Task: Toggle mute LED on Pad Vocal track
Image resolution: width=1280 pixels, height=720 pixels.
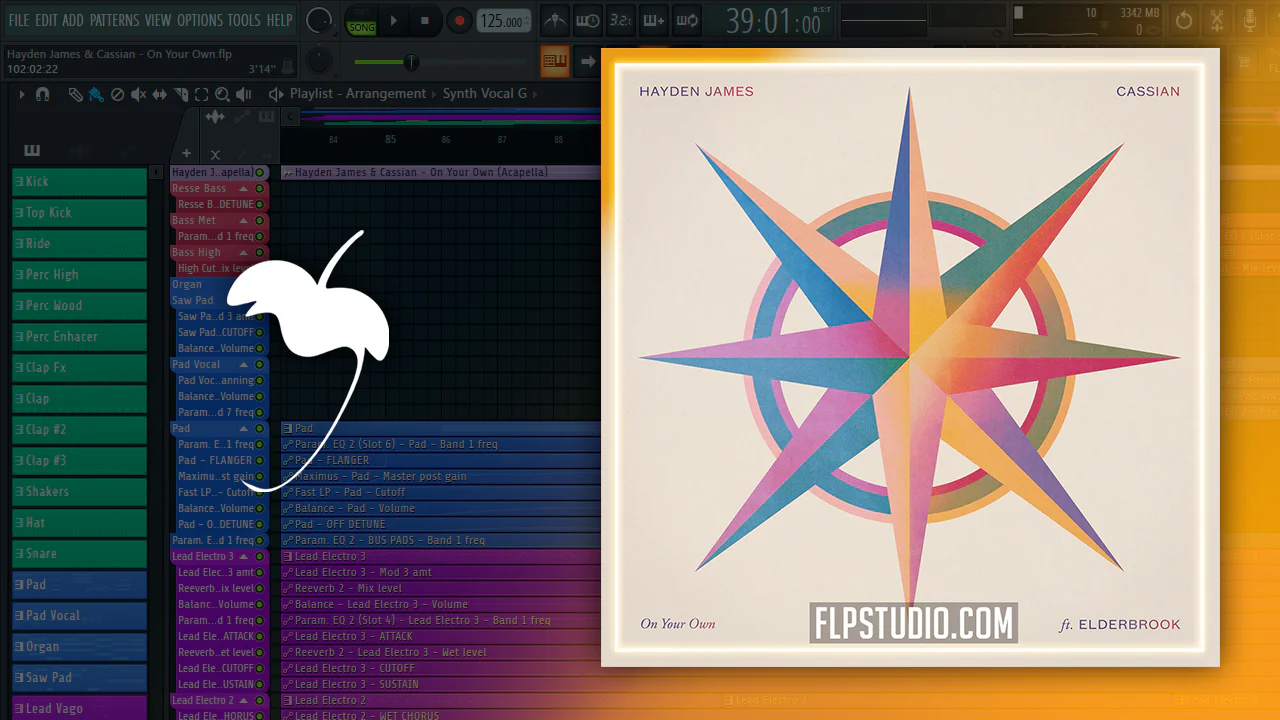Action: click(x=260, y=365)
